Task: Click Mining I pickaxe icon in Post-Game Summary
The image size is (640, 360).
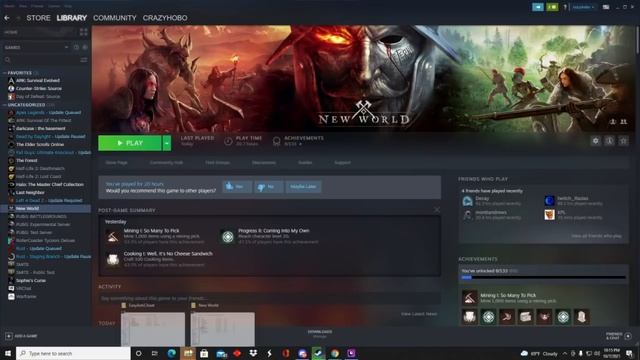Action: coord(113,236)
